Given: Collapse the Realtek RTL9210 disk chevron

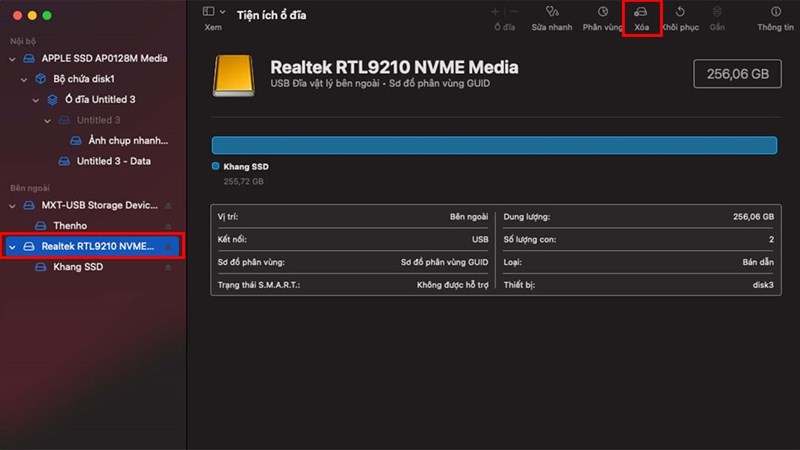Looking at the screenshot, I should (12, 246).
